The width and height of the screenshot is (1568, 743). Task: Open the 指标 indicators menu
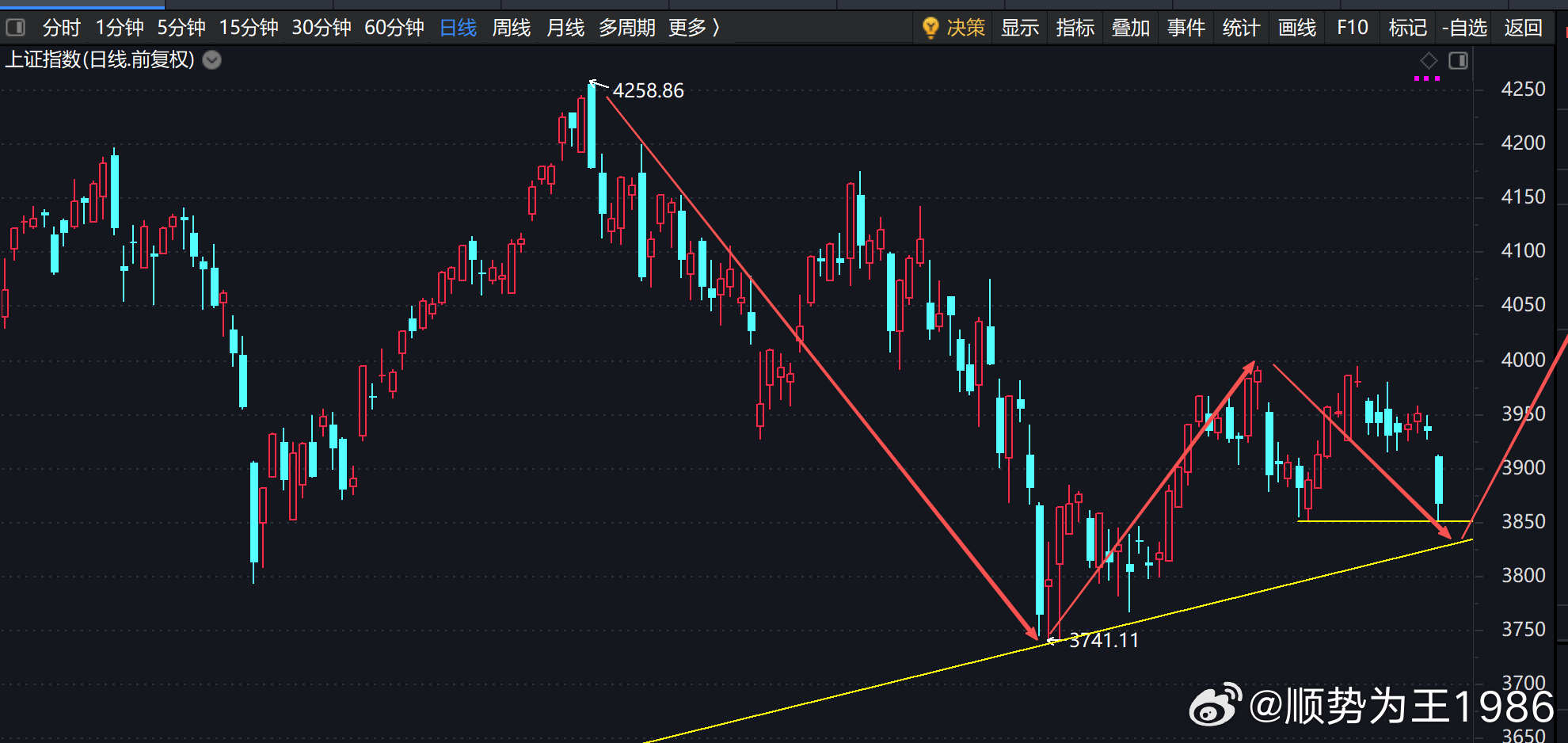point(1075,29)
